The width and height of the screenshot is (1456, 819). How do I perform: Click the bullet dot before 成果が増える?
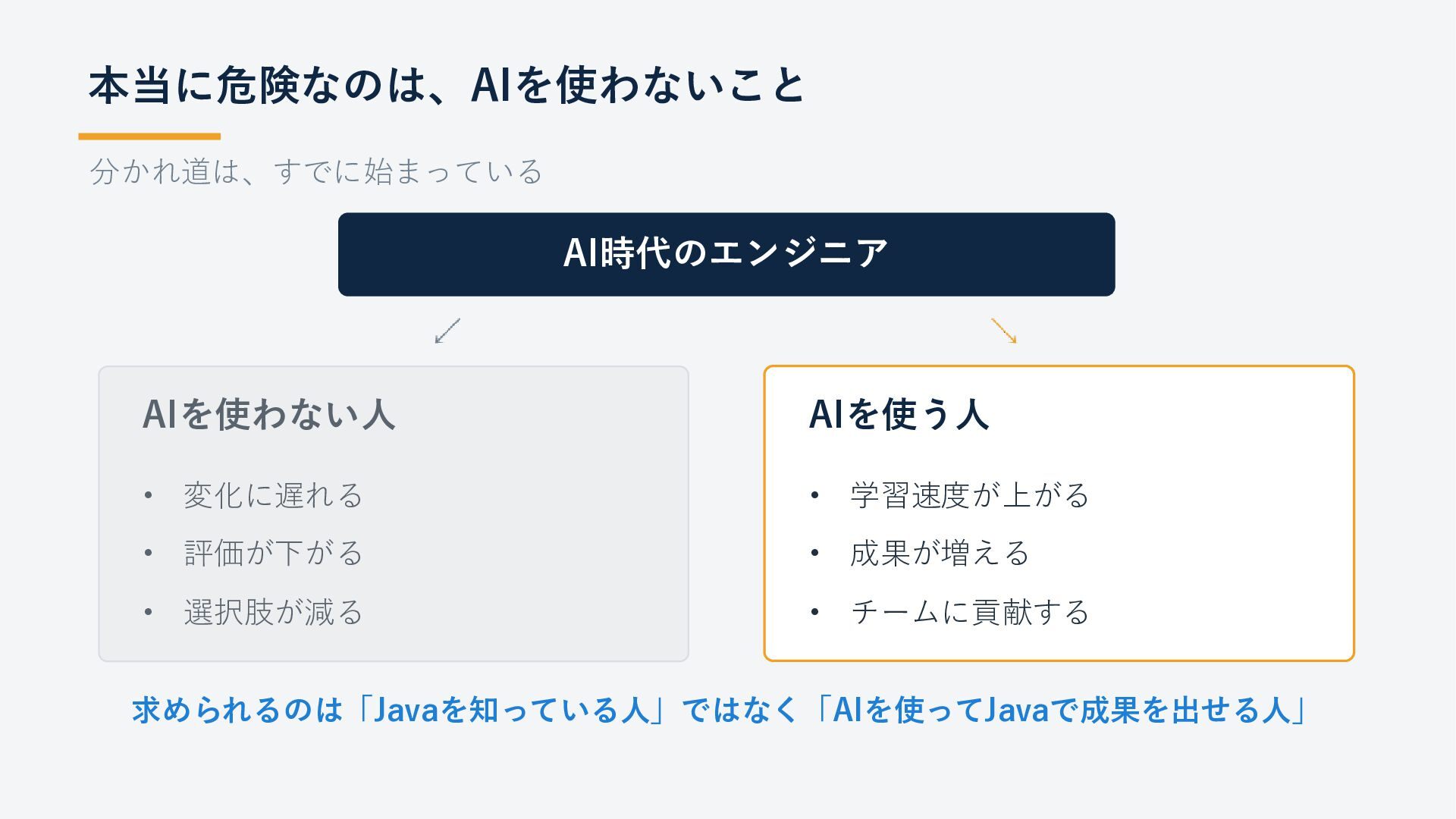[814, 554]
